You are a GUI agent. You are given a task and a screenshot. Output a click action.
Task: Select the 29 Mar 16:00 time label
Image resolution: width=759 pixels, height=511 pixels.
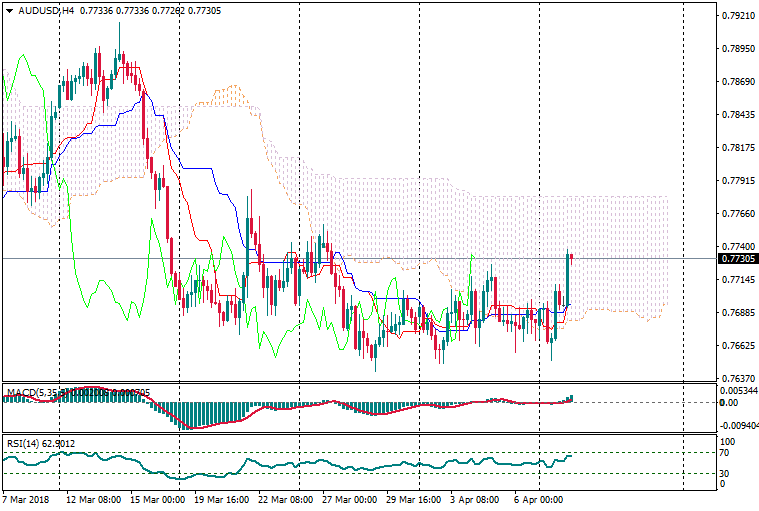(x=412, y=499)
